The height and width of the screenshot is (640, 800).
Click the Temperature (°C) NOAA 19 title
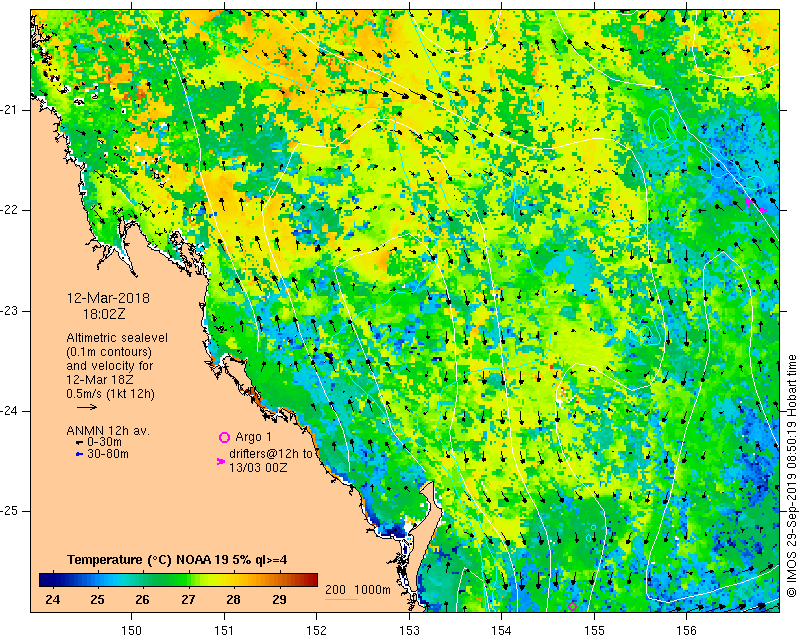177,560
